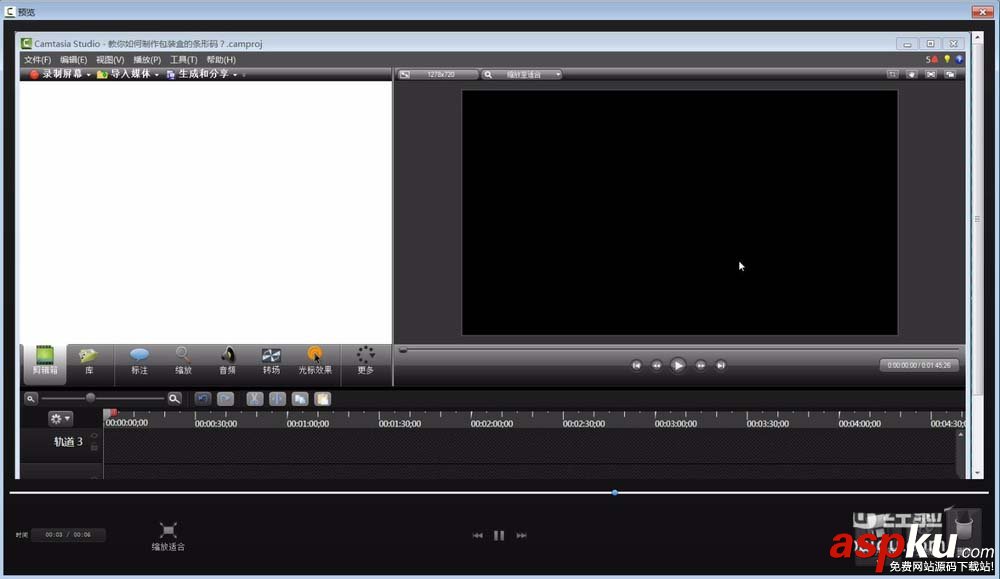
Task: Click the 00:01:00;00 timeline ruler mark
Action: (x=308, y=423)
